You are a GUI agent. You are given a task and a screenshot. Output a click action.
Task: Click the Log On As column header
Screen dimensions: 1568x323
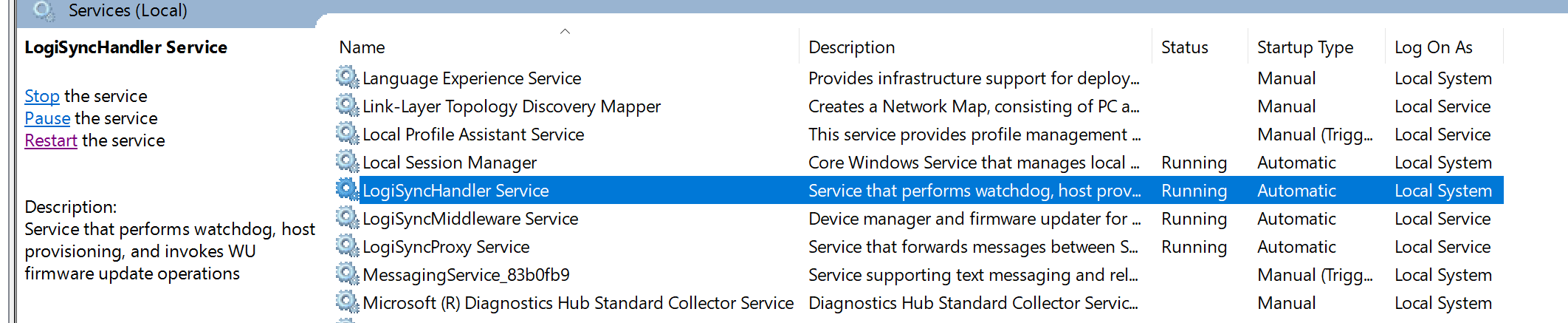pos(1433,47)
